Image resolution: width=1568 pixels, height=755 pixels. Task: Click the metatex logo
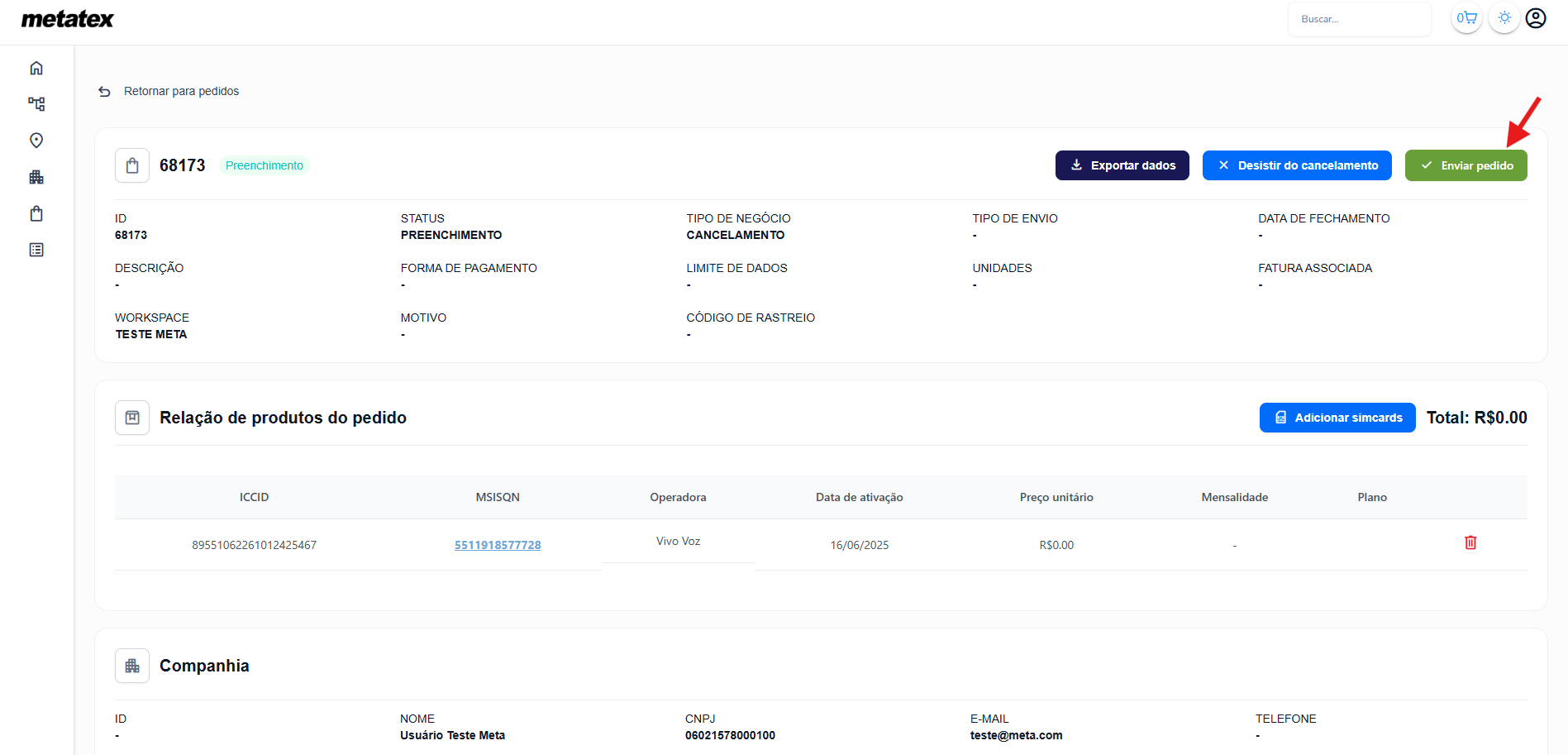pyautogui.click(x=68, y=19)
